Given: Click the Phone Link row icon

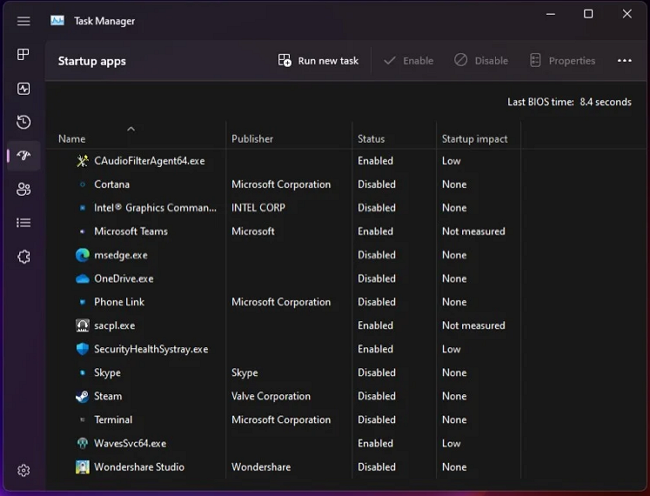Looking at the screenshot, I should tap(82, 302).
